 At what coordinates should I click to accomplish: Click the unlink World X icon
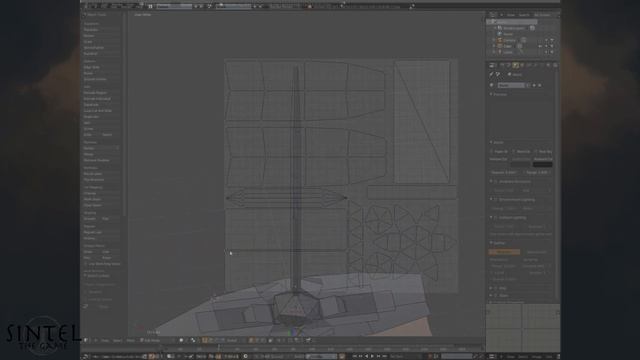point(540,85)
